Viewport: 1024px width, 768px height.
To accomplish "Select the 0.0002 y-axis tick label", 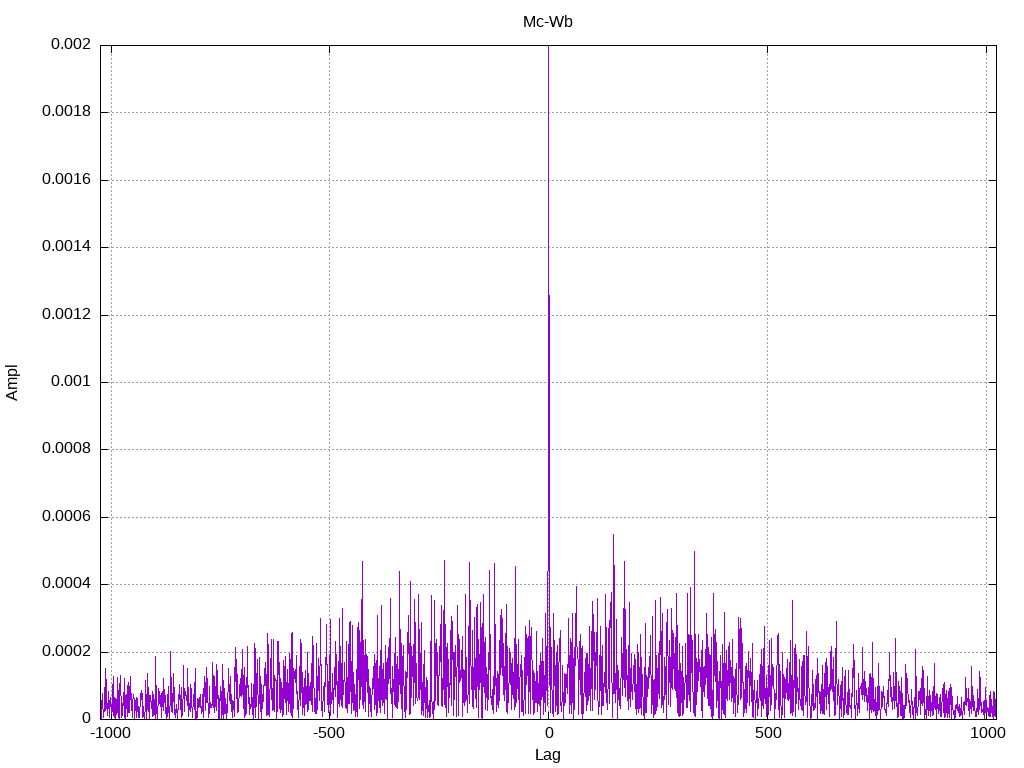I will (x=66, y=651).
